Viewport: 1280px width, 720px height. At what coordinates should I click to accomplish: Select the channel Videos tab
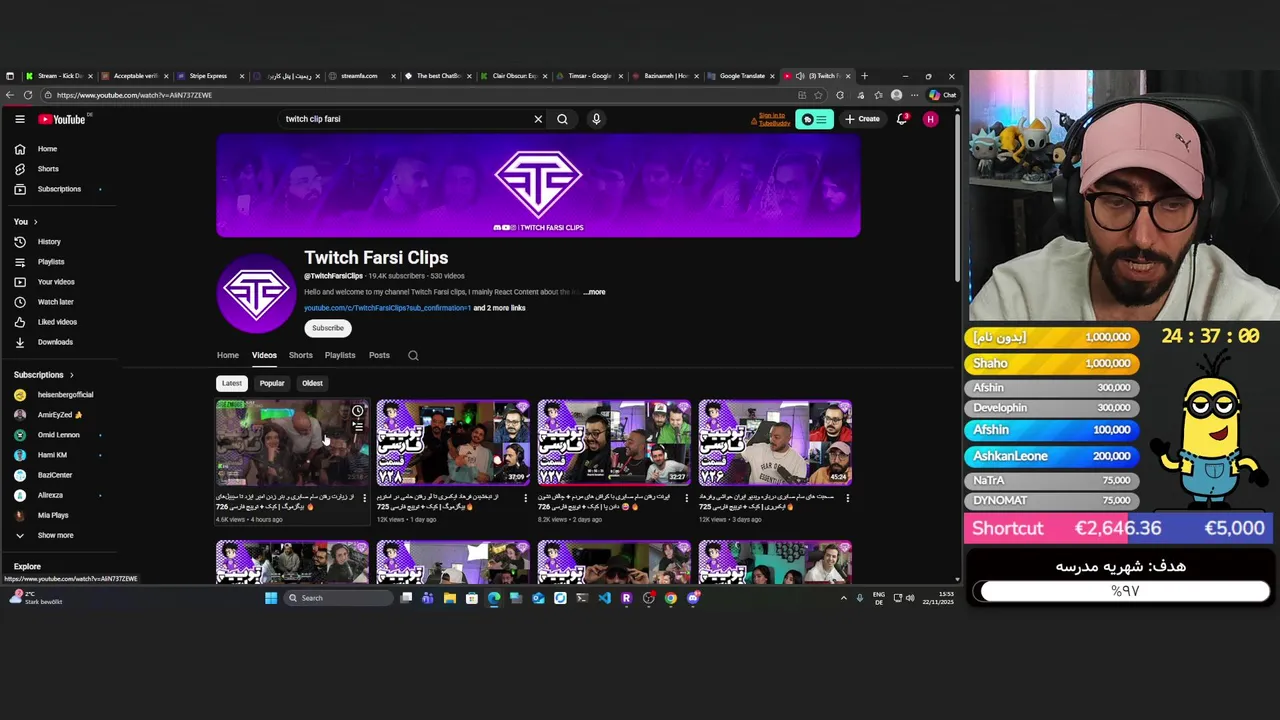[x=264, y=355]
